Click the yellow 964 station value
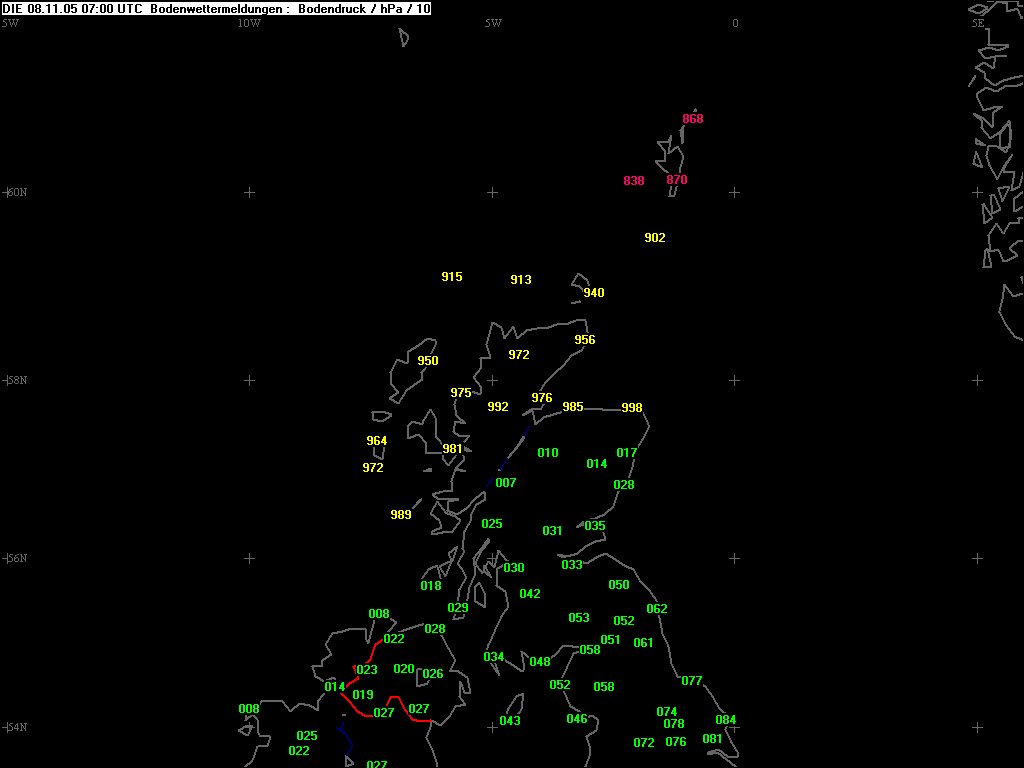The image size is (1024, 768). pos(377,441)
